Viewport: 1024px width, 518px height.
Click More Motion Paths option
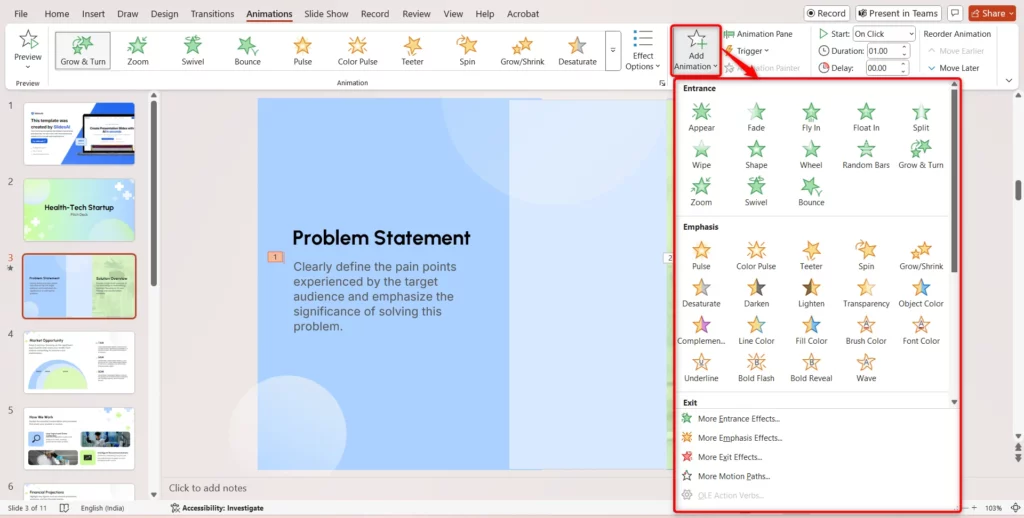pyautogui.click(x=733, y=476)
